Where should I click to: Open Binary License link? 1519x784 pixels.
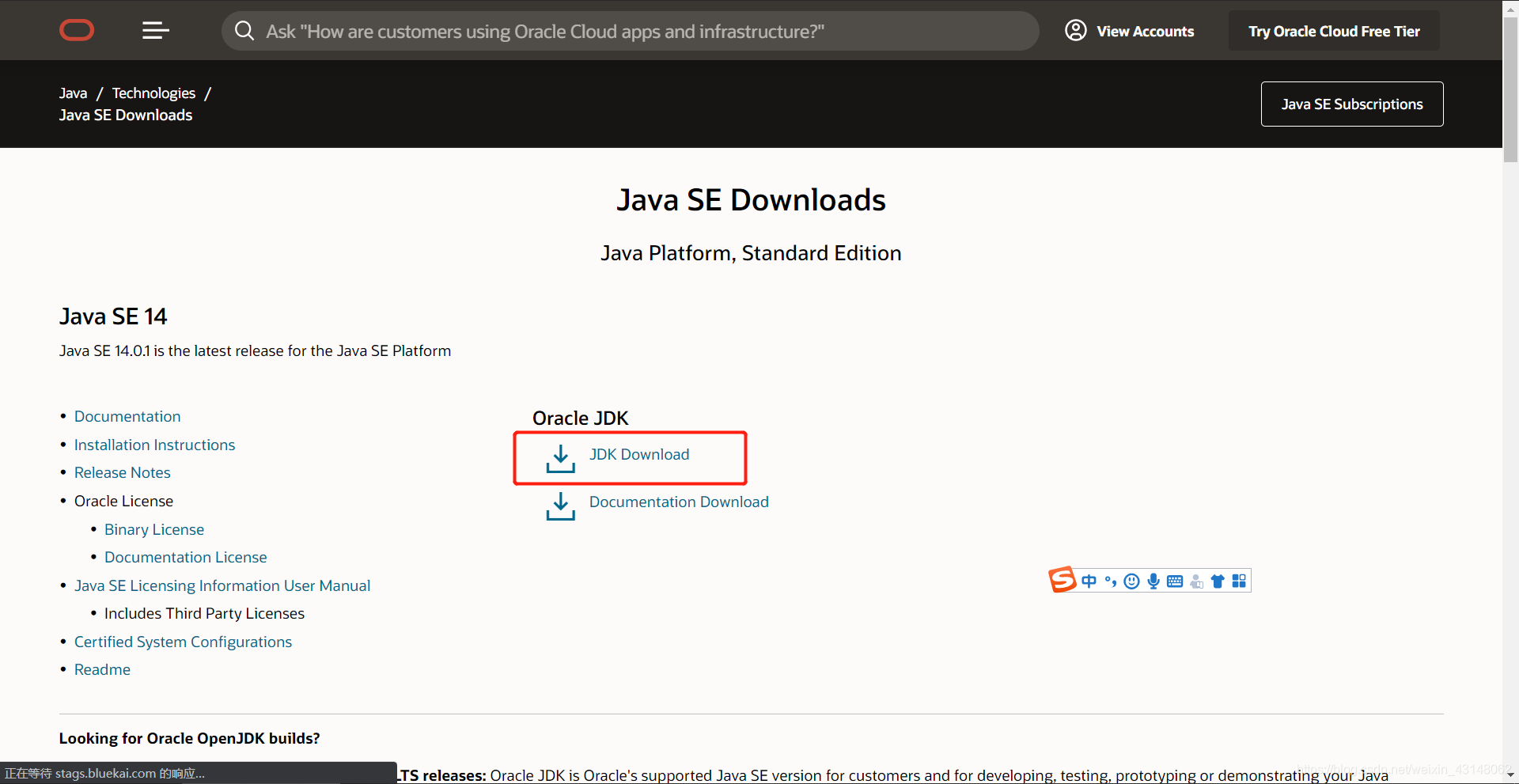point(154,529)
